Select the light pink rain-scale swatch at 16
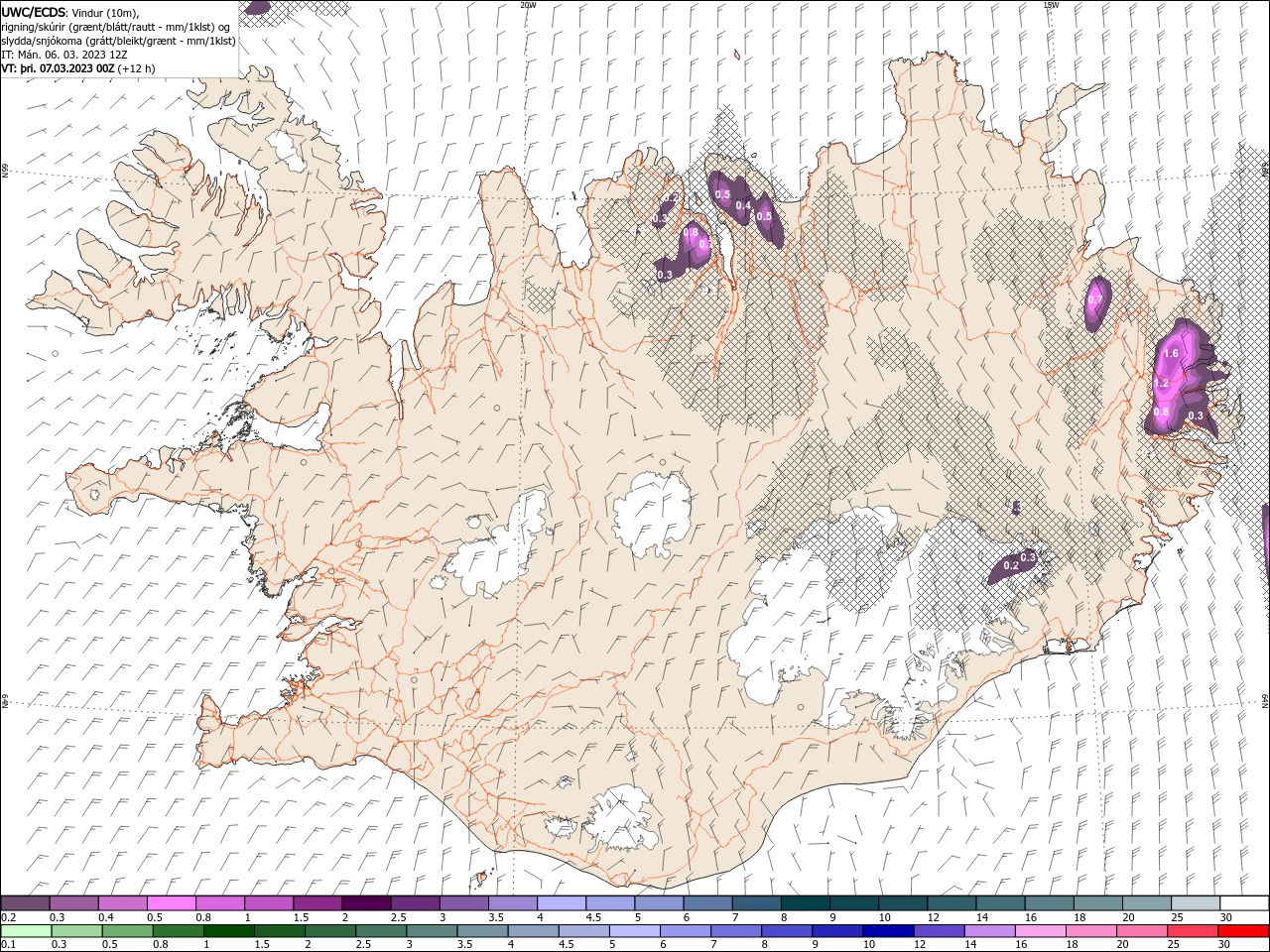The image size is (1270, 952). [1041, 930]
